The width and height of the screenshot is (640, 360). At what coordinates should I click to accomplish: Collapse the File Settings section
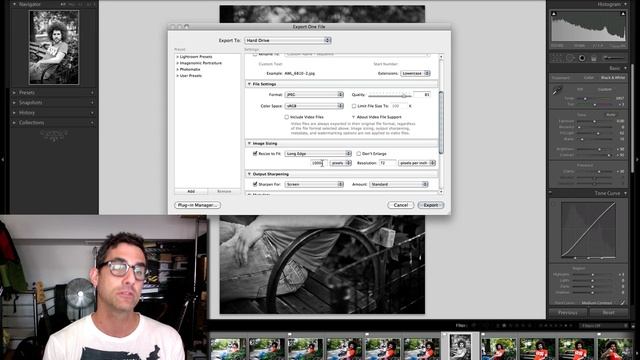click(249, 84)
